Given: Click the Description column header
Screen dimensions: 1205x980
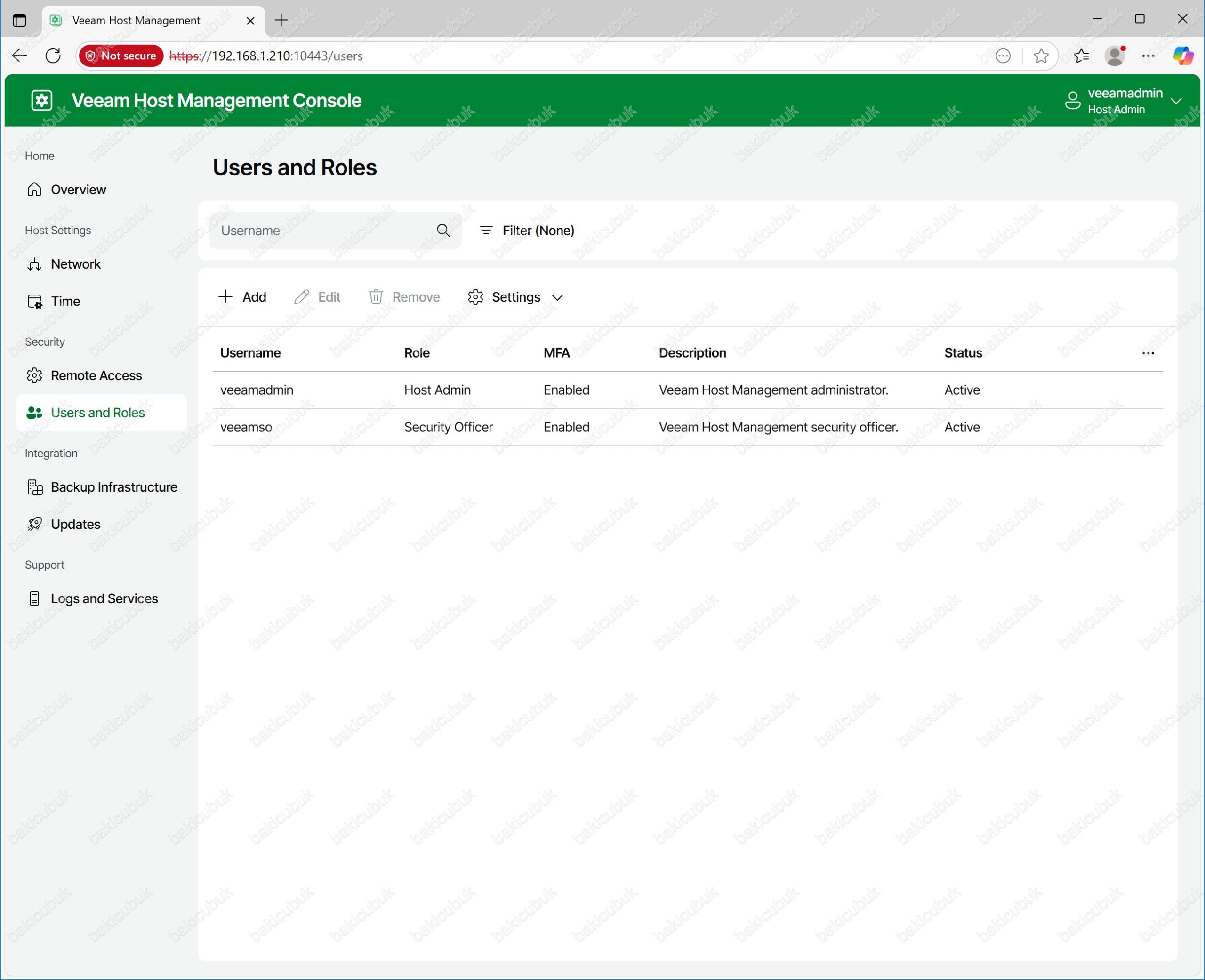Looking at the screenshot, I should tap(693, 353).
